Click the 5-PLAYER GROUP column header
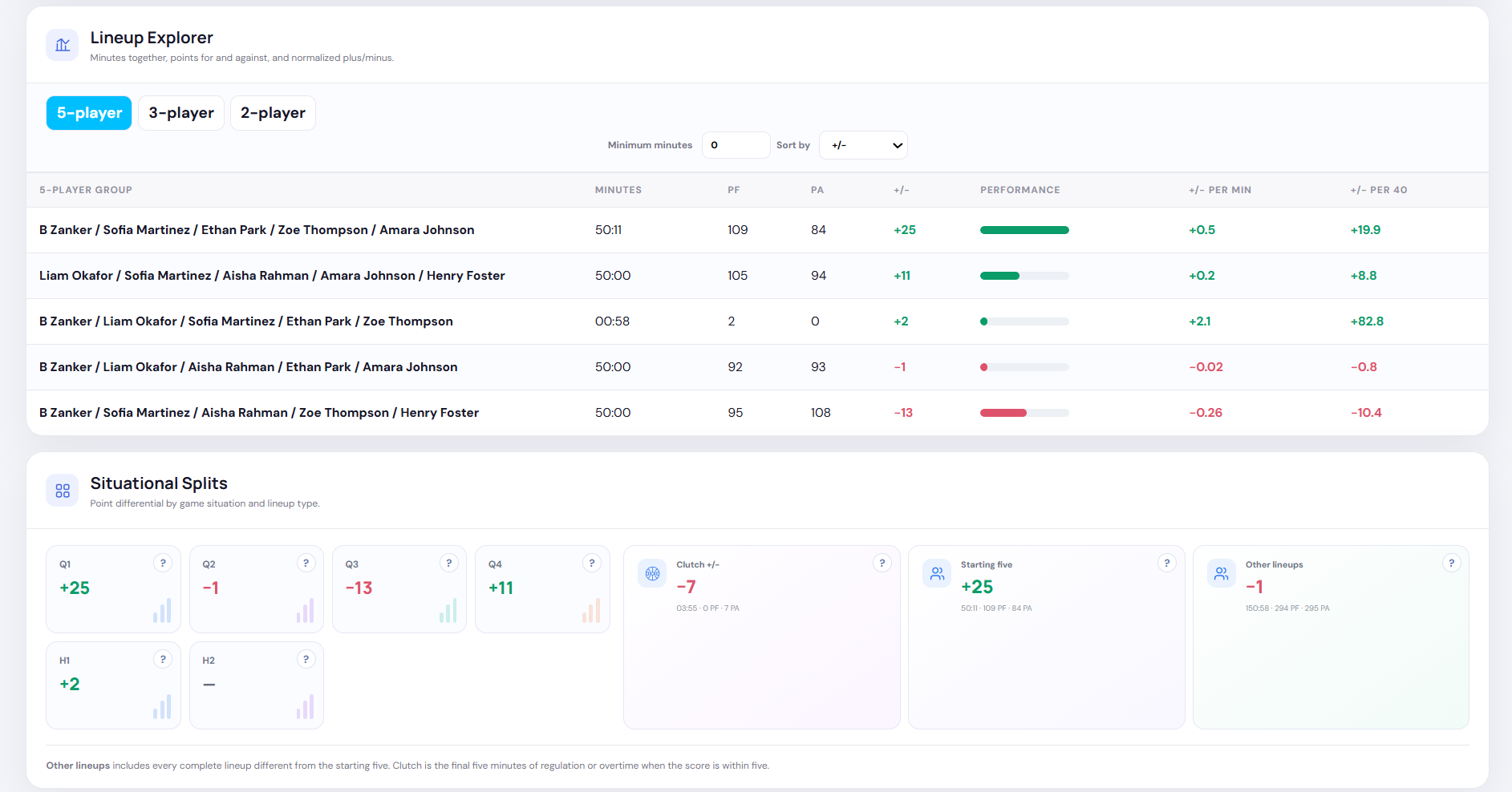This screenshot has height=792, width=1512. pyautogui.click(x=86, y=190)
